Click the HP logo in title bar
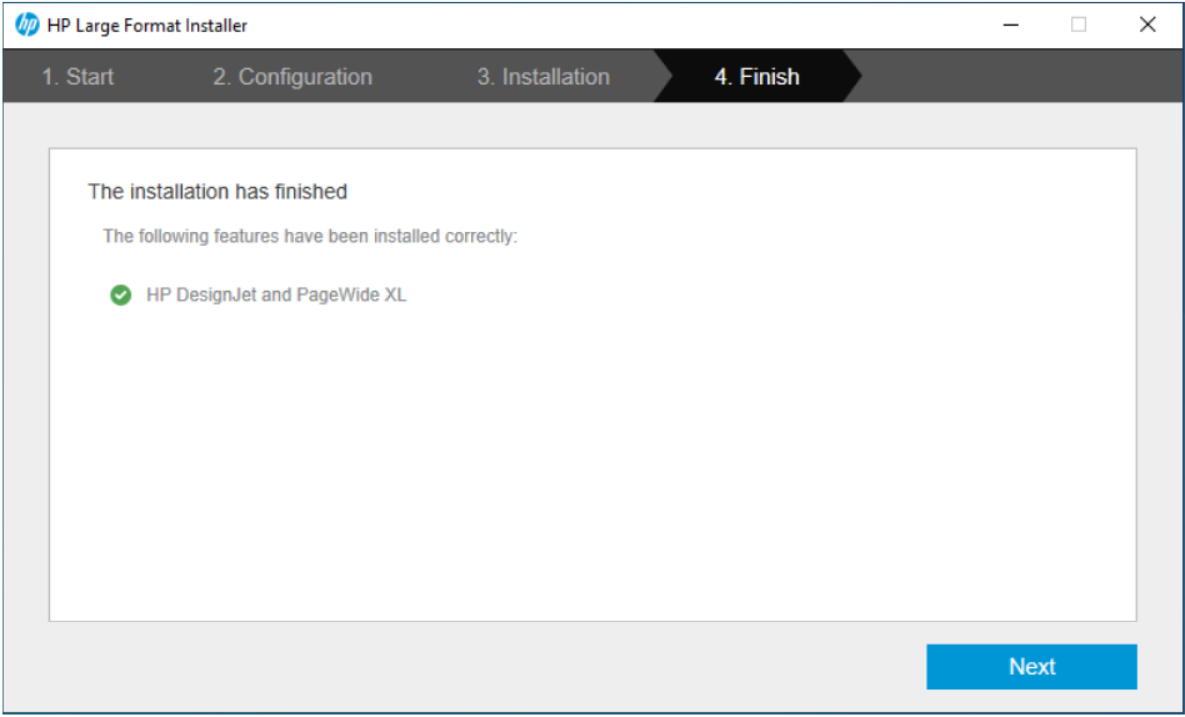Image resolution: width=1185 pixels, height=717 pixels. tap(27, 25)
